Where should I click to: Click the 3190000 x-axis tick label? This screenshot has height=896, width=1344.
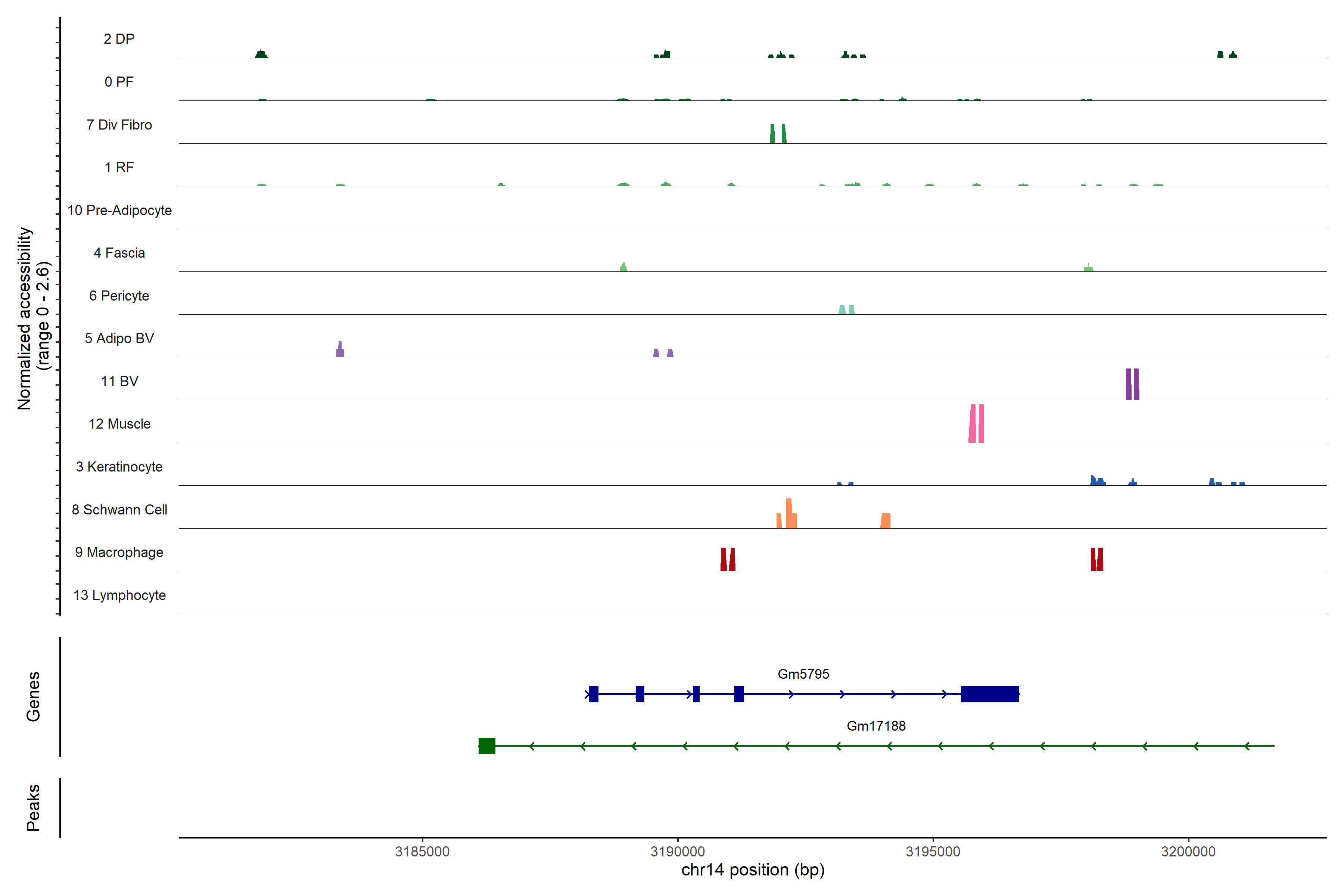677,852
